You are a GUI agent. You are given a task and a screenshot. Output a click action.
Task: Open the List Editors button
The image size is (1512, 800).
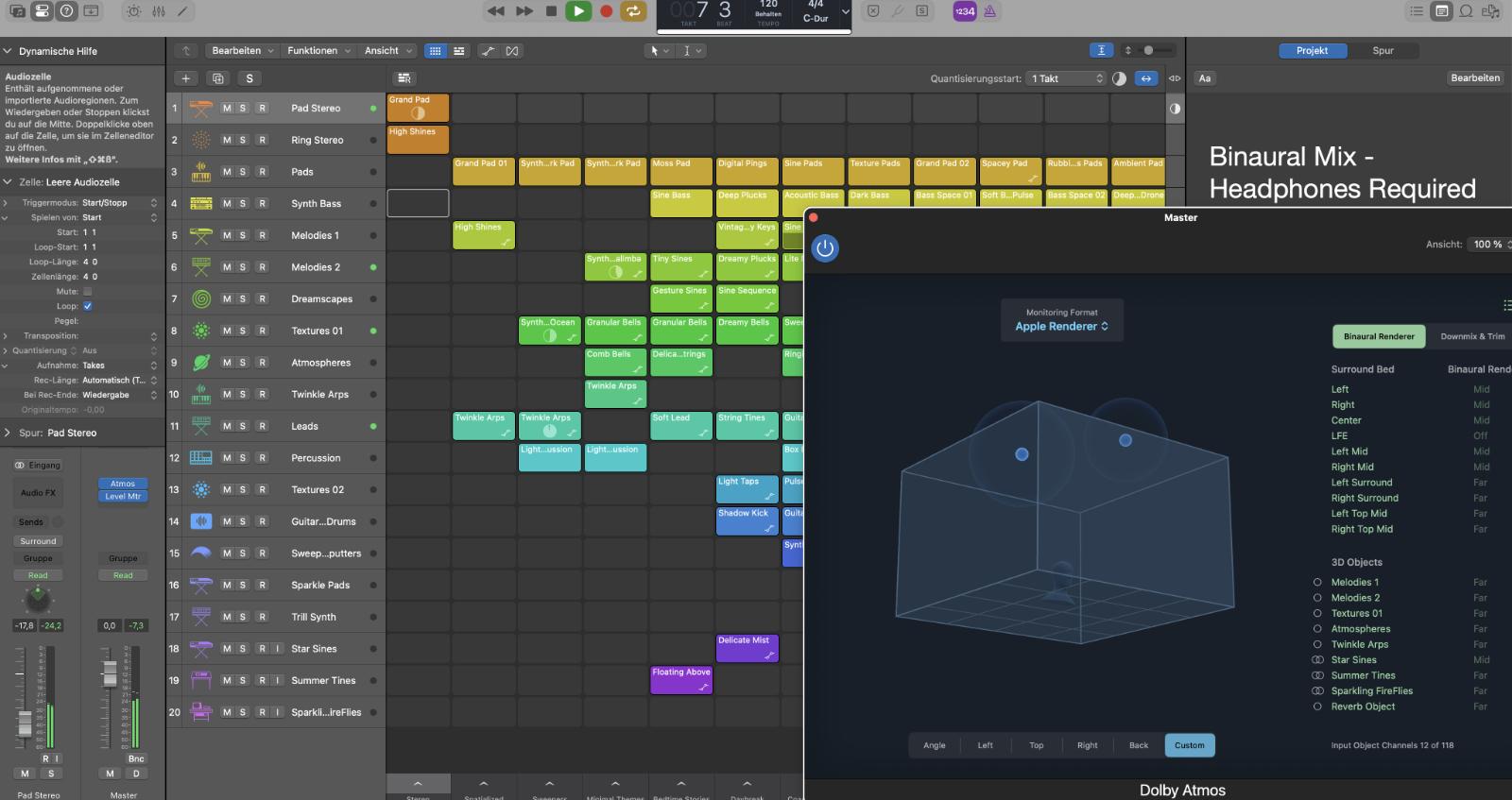(1416, 11)
